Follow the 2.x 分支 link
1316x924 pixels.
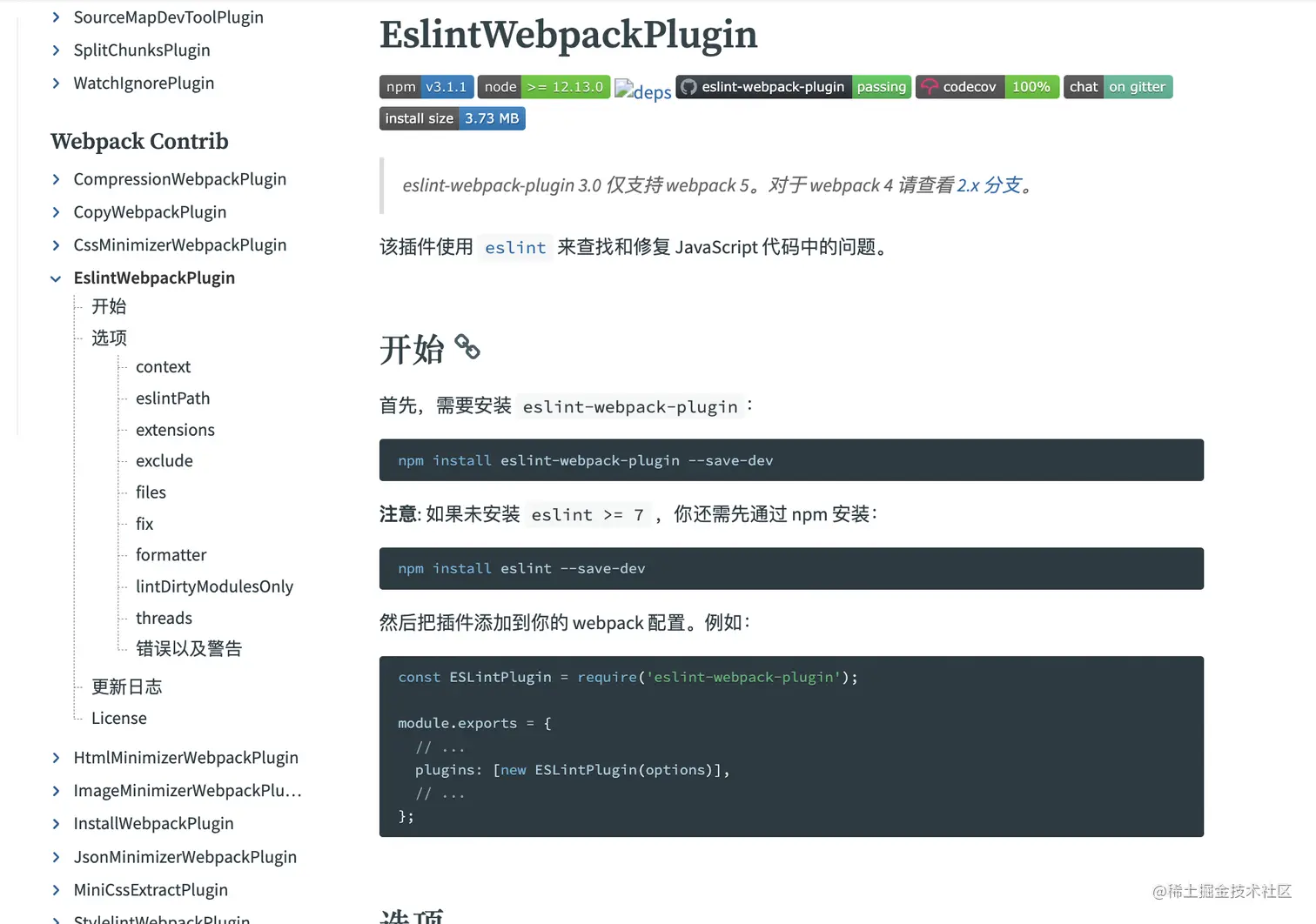[x=990, y=185]
